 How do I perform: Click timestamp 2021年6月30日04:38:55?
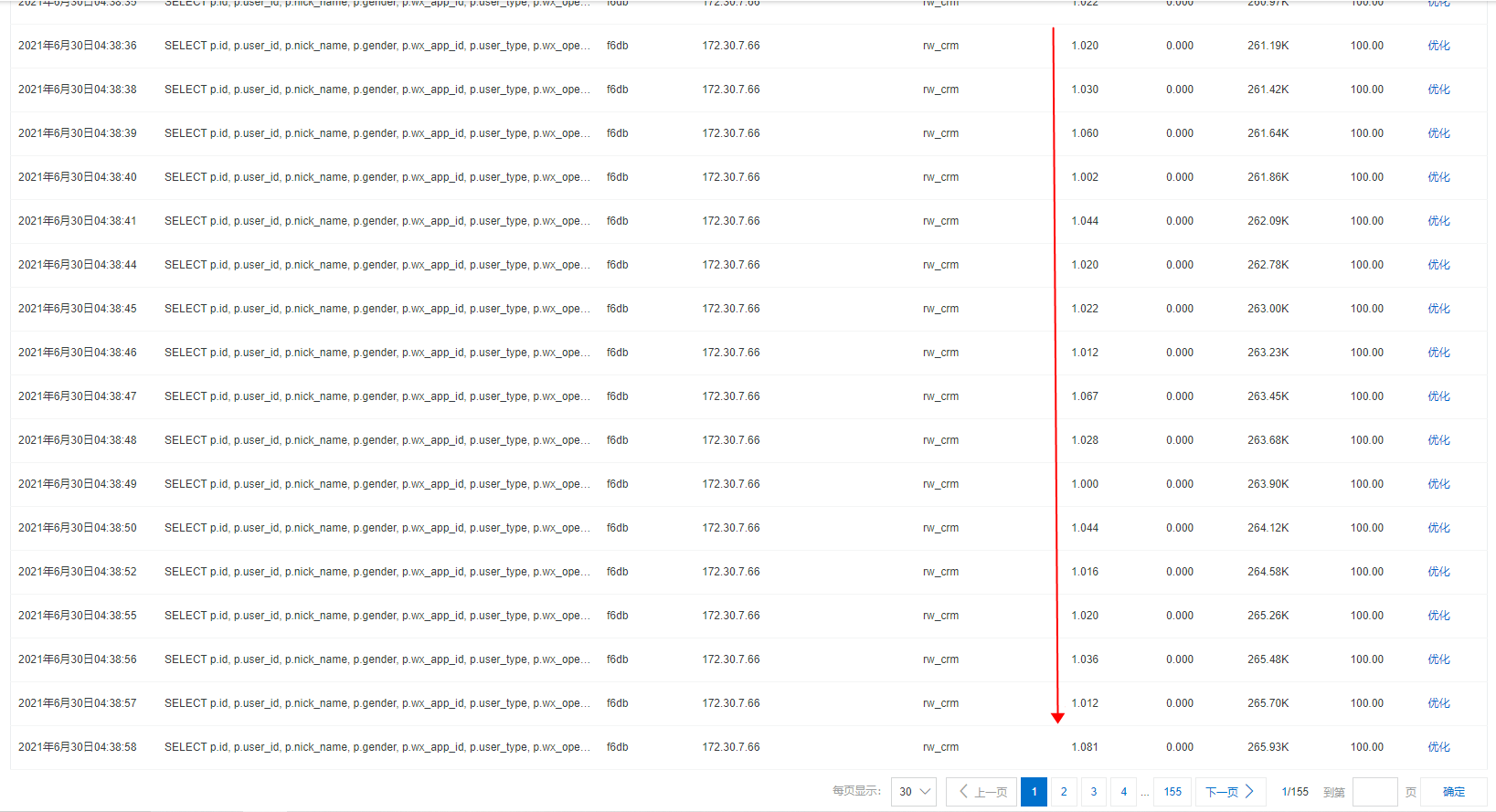78,616
